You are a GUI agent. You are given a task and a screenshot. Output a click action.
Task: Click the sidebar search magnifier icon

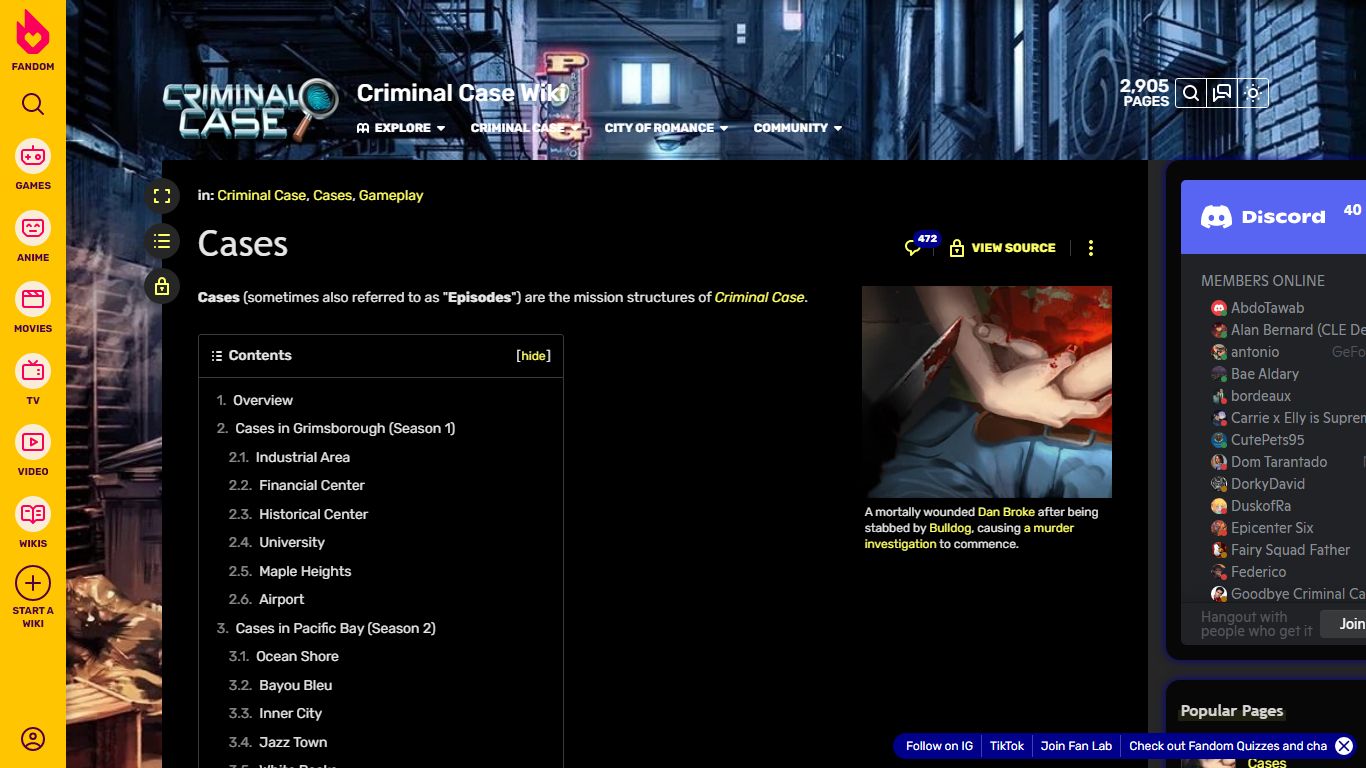[x=33, y=104]
